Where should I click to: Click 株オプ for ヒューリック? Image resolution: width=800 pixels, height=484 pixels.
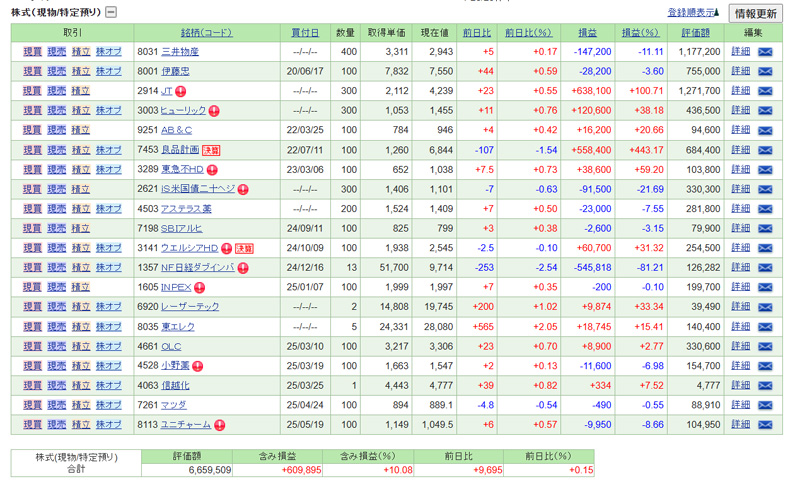(x=109, y=111)
